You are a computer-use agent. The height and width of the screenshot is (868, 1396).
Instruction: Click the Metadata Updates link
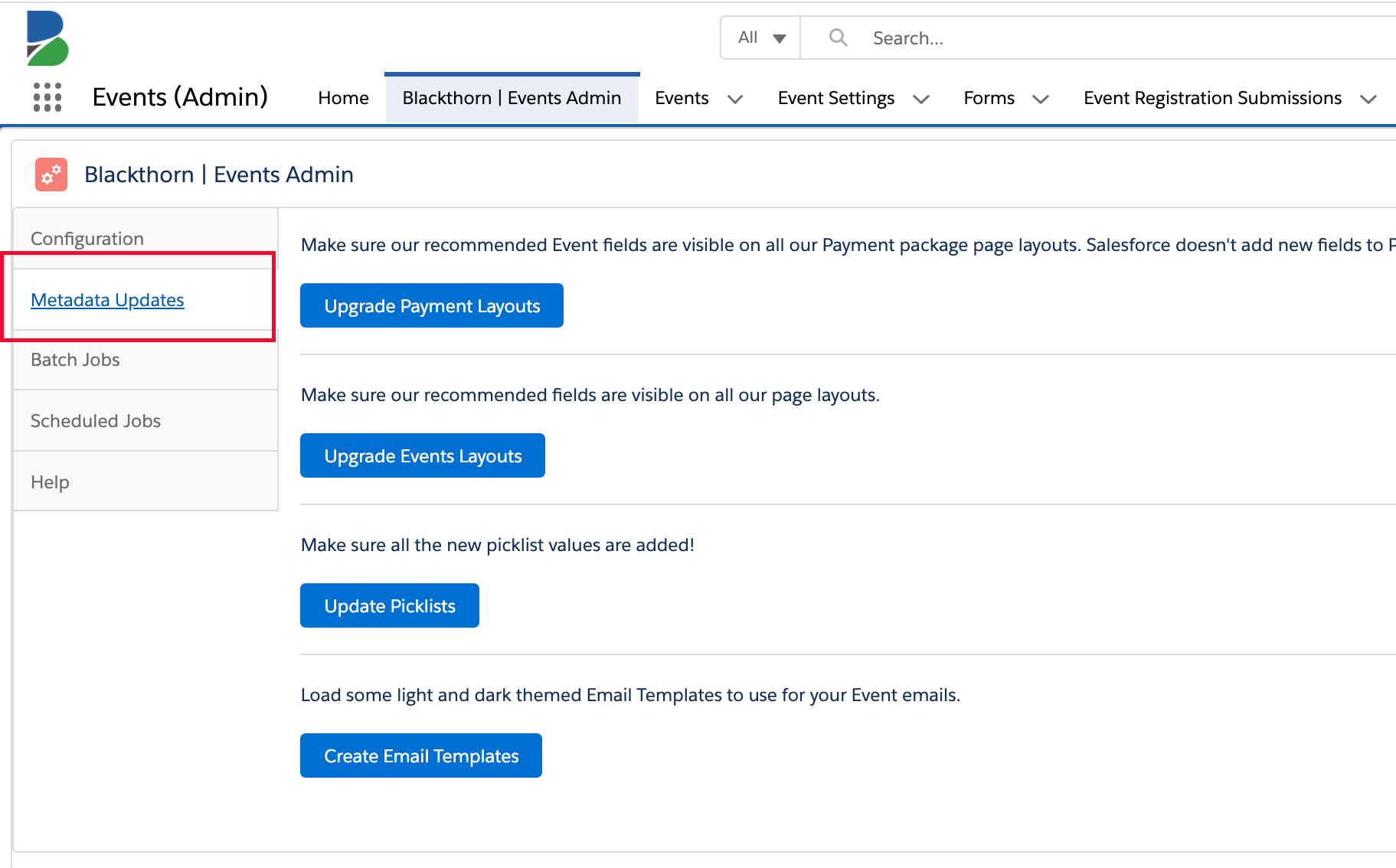pos(107,300)
